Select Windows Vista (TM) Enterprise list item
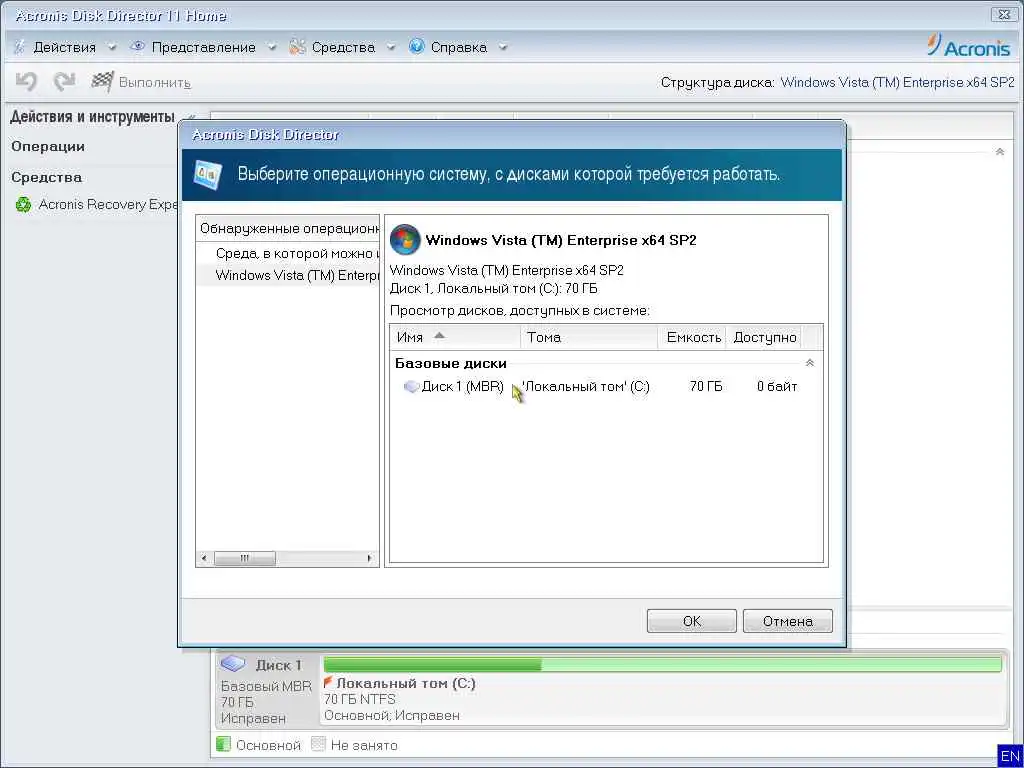Screen dimensions: 1024x768 (x=287, y=275)
